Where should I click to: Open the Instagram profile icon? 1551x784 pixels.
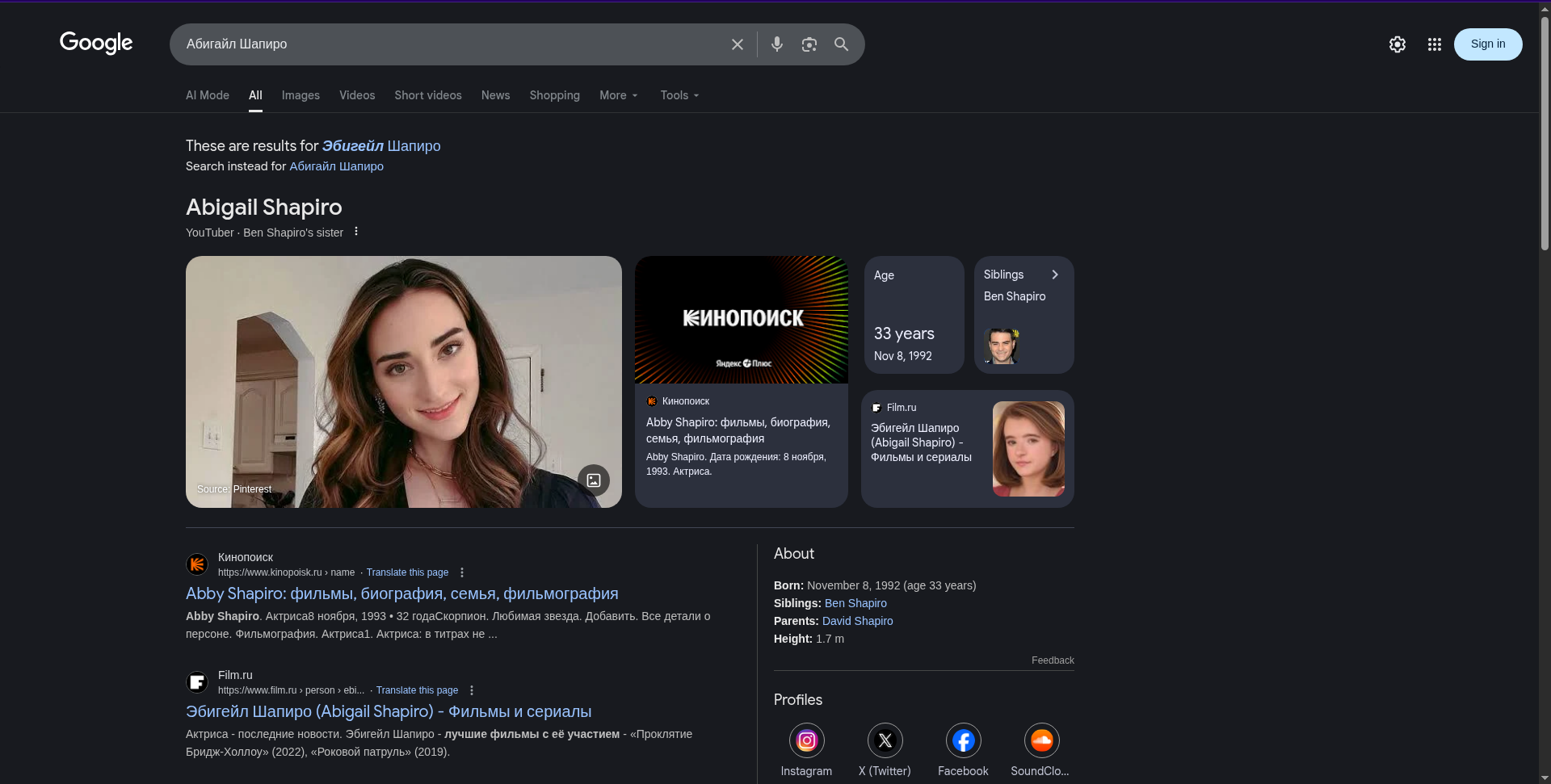tap(807, 740)
